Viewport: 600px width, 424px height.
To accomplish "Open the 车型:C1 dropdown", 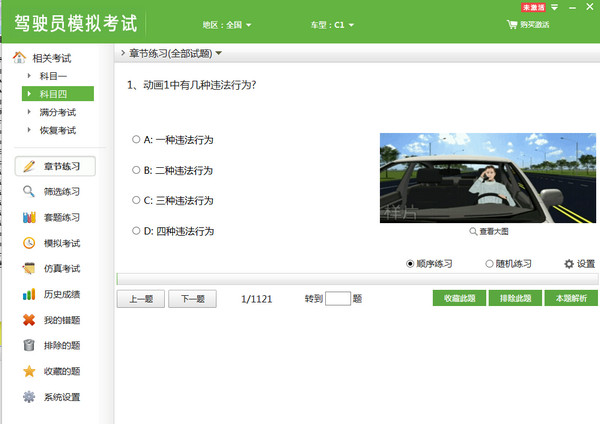I will point(332,25).
